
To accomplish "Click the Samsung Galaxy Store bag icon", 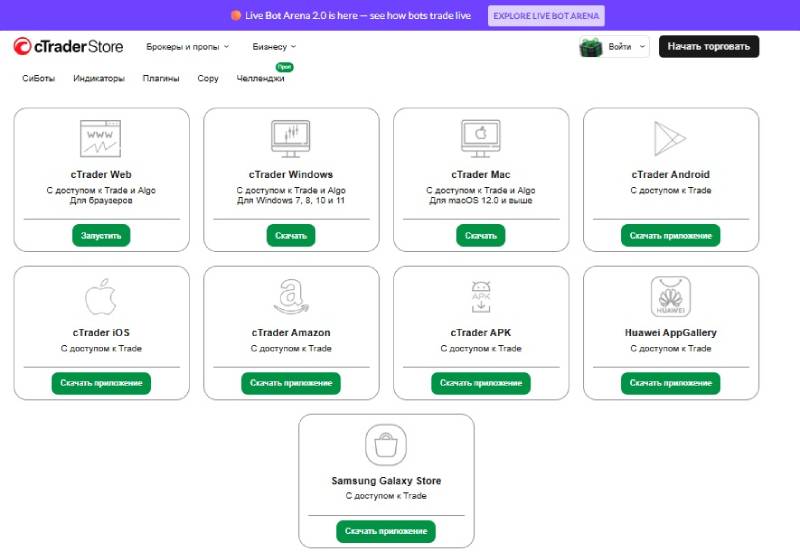I will pyautogui.click(x=386, y=445).
